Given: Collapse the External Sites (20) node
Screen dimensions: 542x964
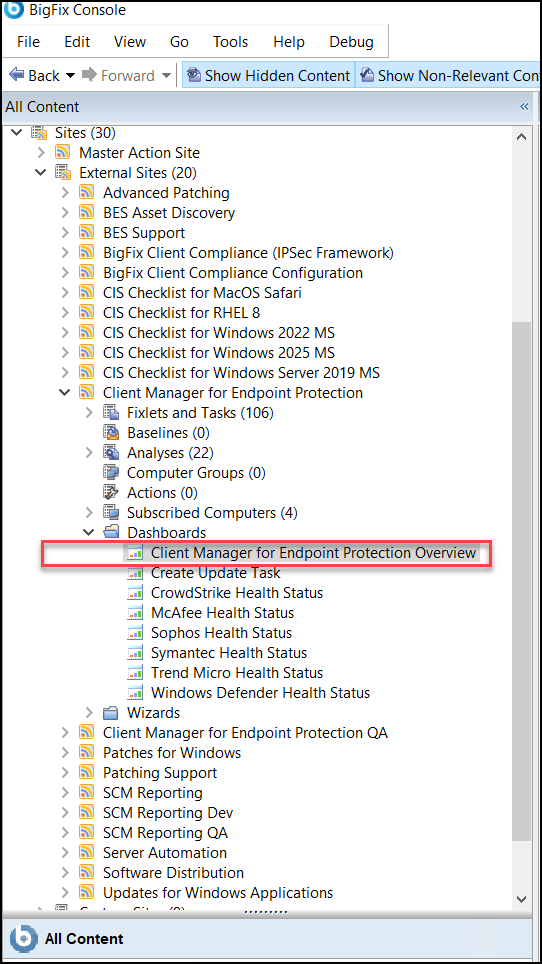Looking at the screenshot, I should click(x=41, y=173).
